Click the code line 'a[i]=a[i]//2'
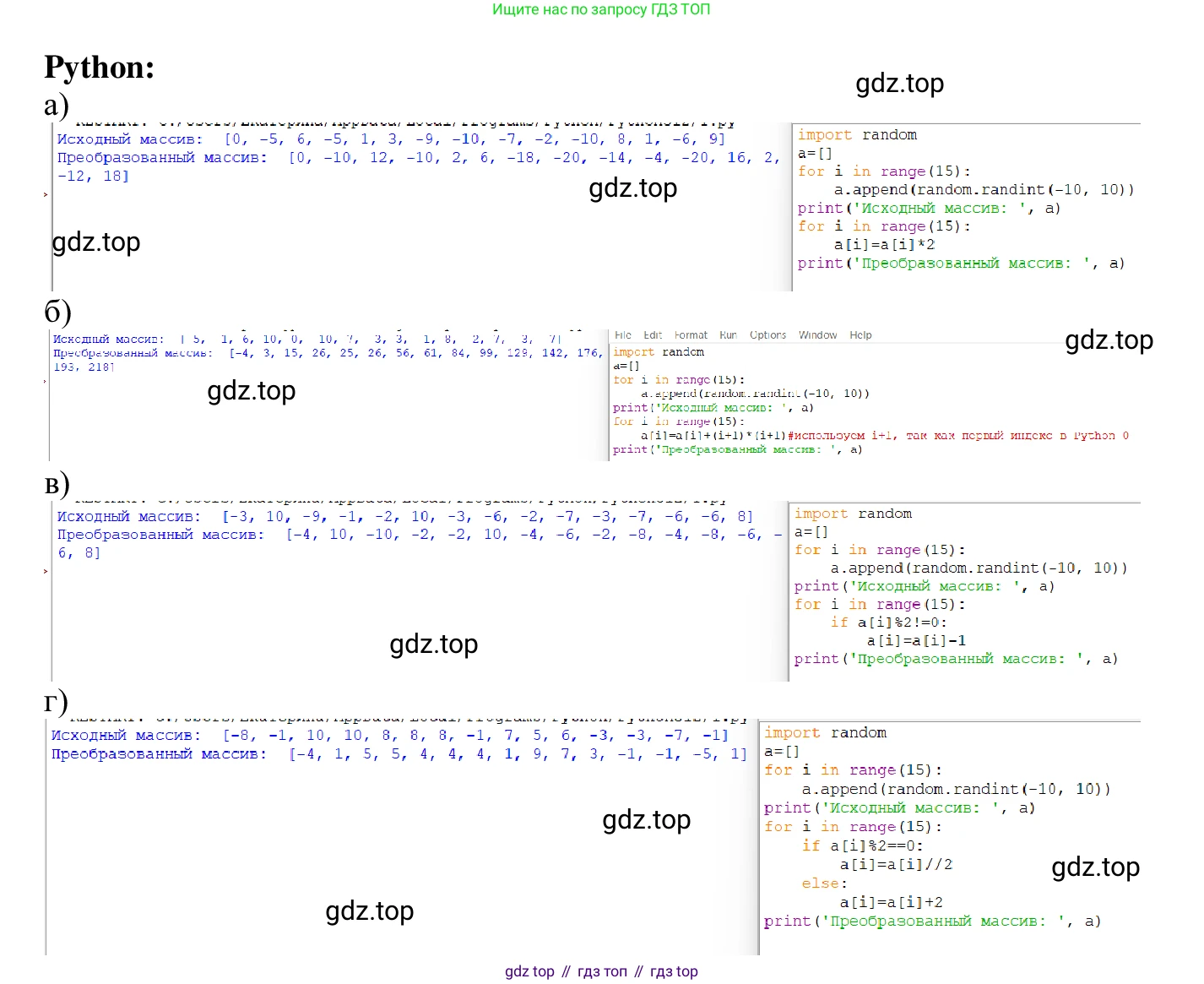Viewport: 1204px width, 984px height. pyautogui.click(x=896, y=865)
